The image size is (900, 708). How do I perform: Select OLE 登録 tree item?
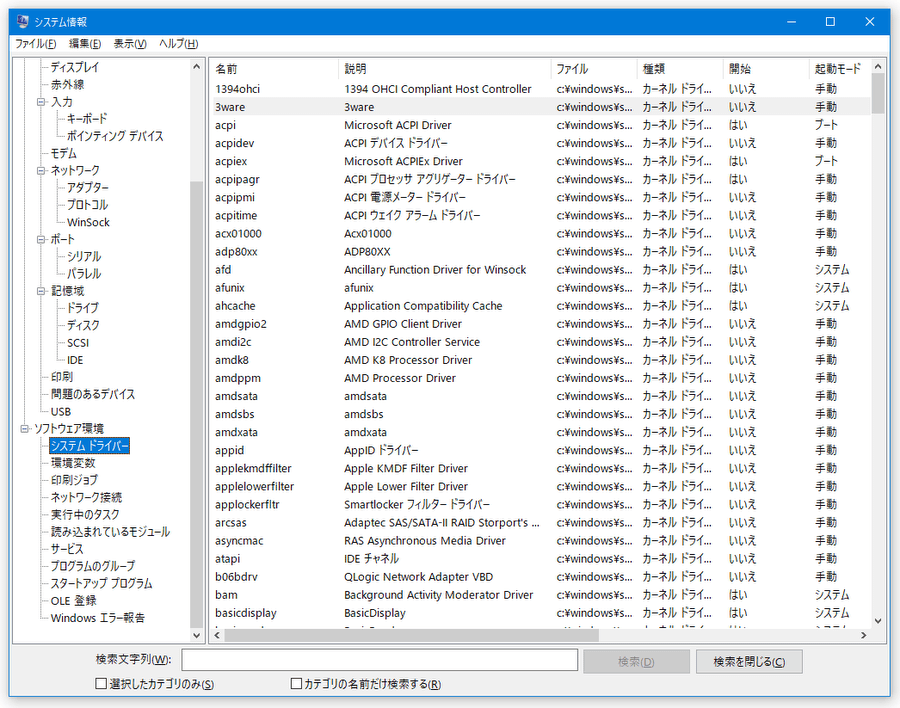(x=73, y=601)
